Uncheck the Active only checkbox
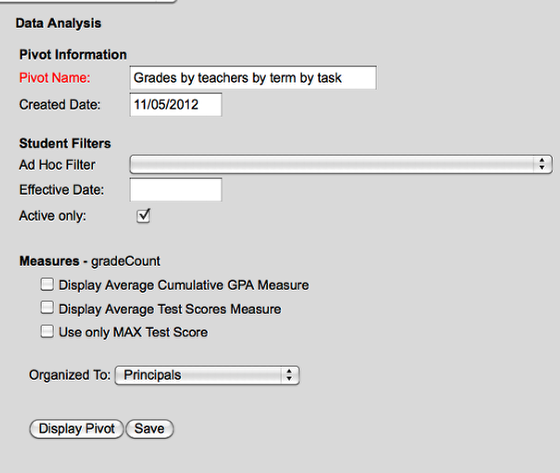The image size is (560, 473). (x=143, y=216)
